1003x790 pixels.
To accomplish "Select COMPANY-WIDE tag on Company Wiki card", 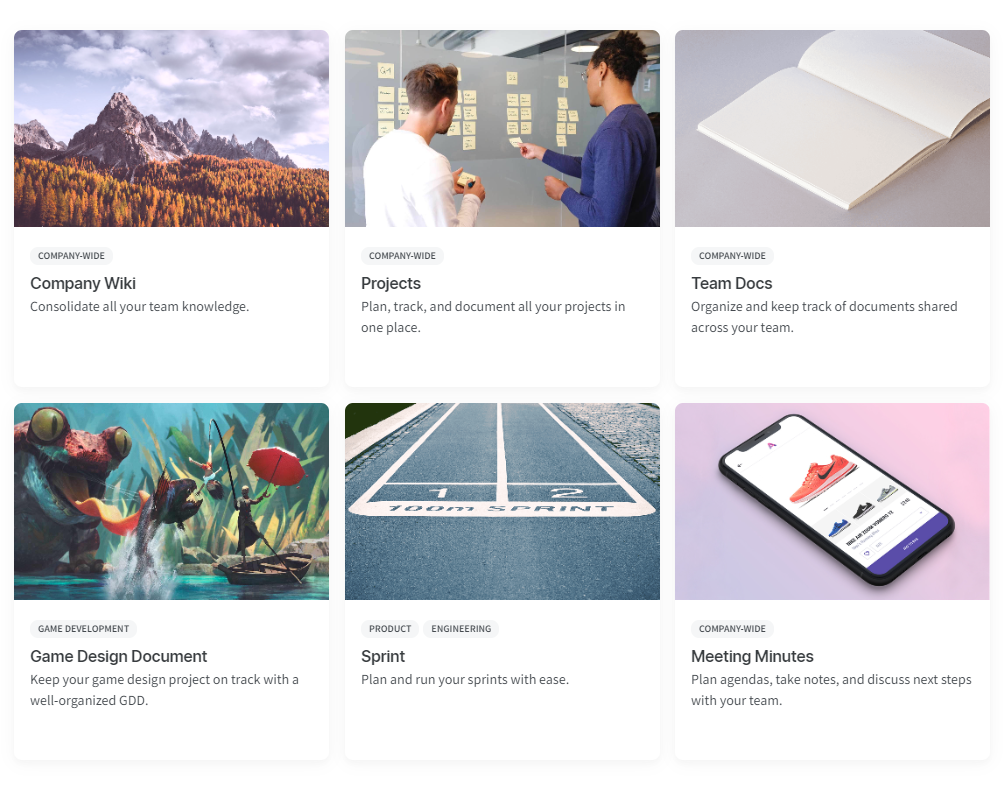I will click(x=71, y=256).
